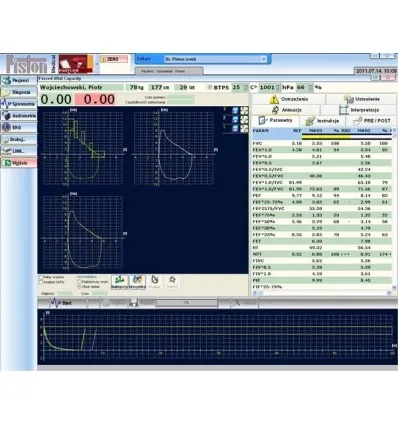
Task: Switch to the PRE / POST tab
Action: pos(372,121)
